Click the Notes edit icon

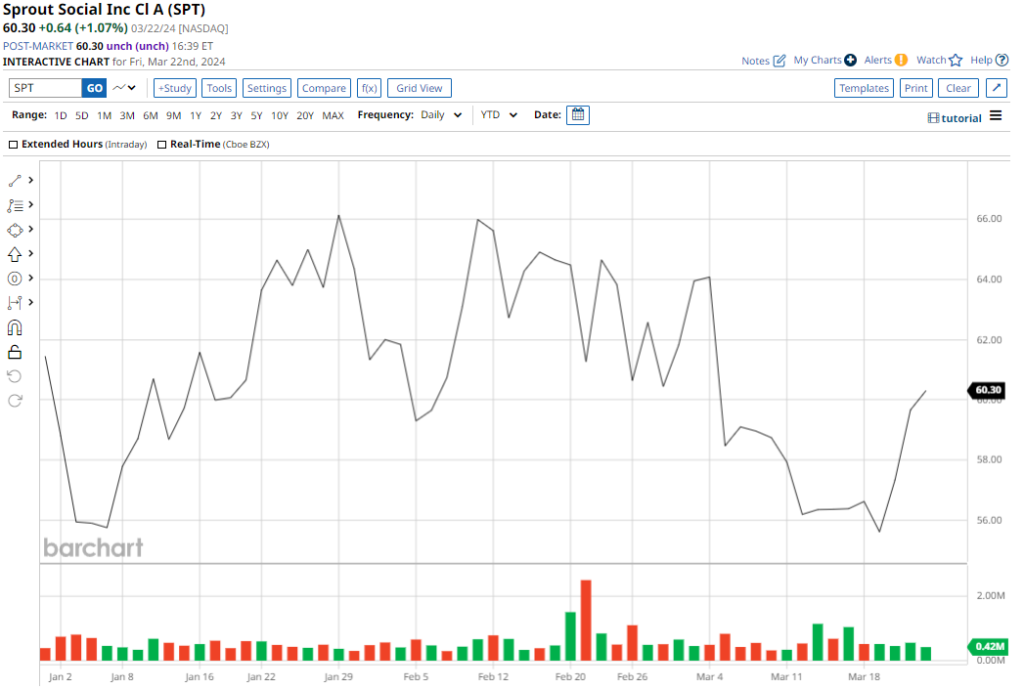[x=779, y=61]
